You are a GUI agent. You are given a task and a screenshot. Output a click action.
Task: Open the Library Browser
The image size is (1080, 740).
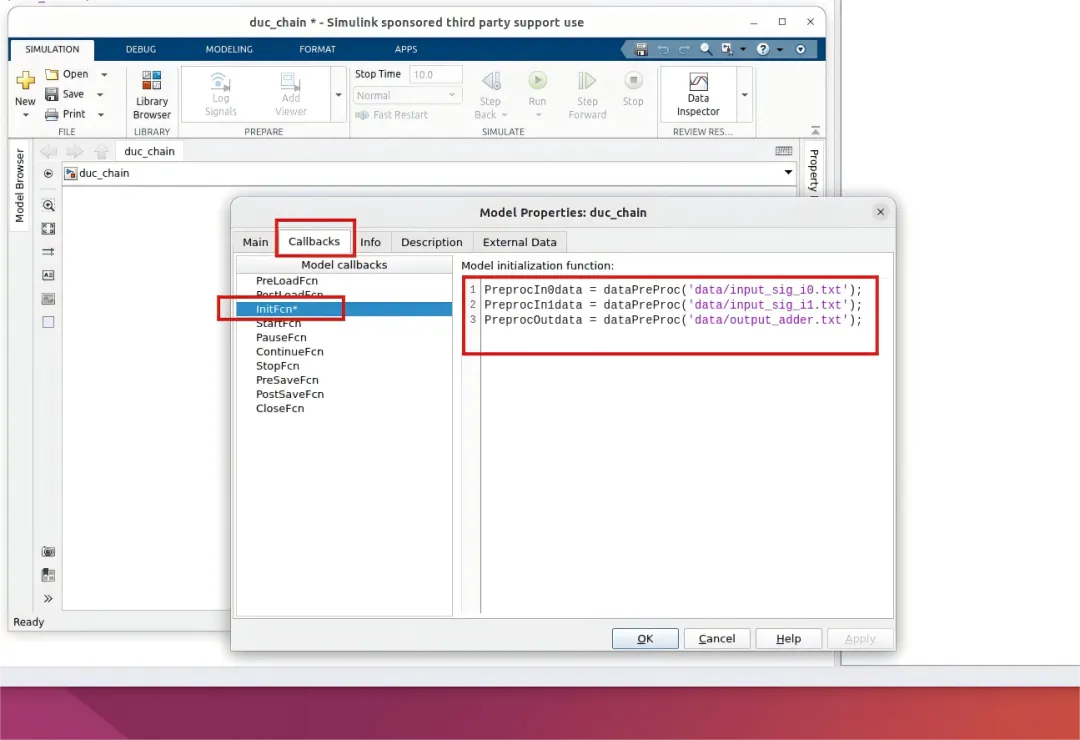coord(152,94)
